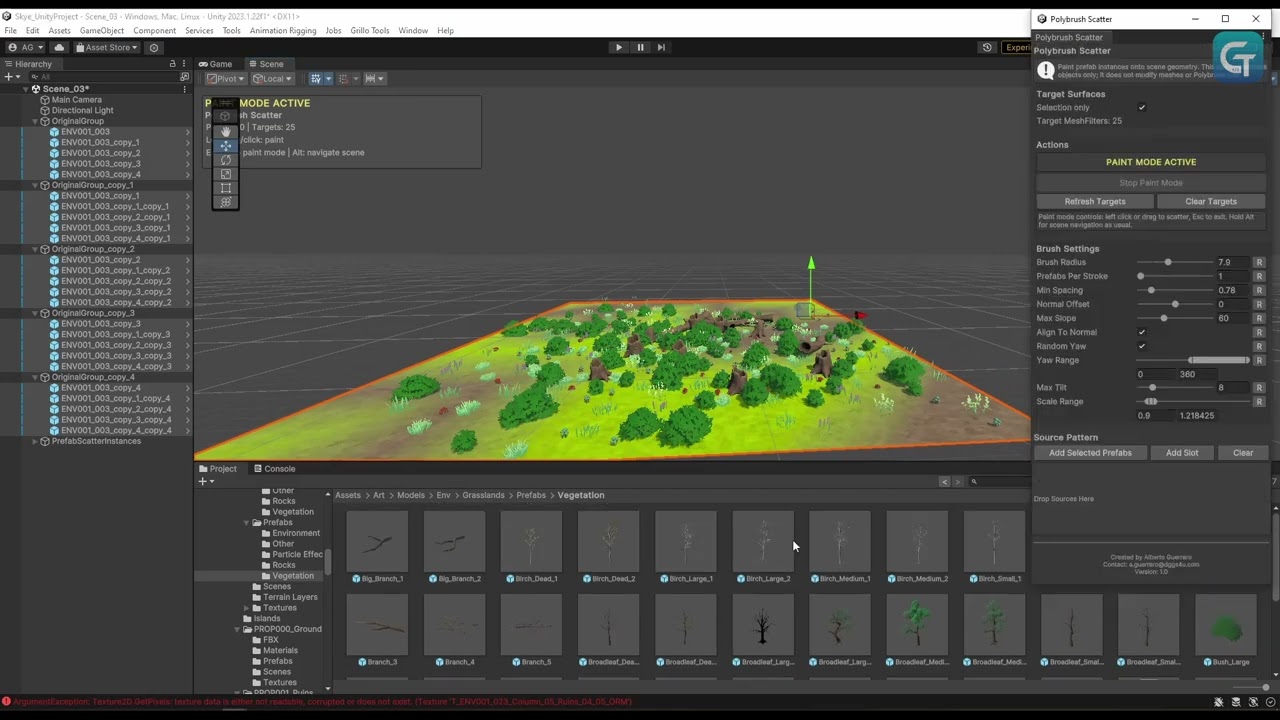This screenshot has height=720, width=1280.
Task: Open the AG account dropdown
Action: pos(25,47)
